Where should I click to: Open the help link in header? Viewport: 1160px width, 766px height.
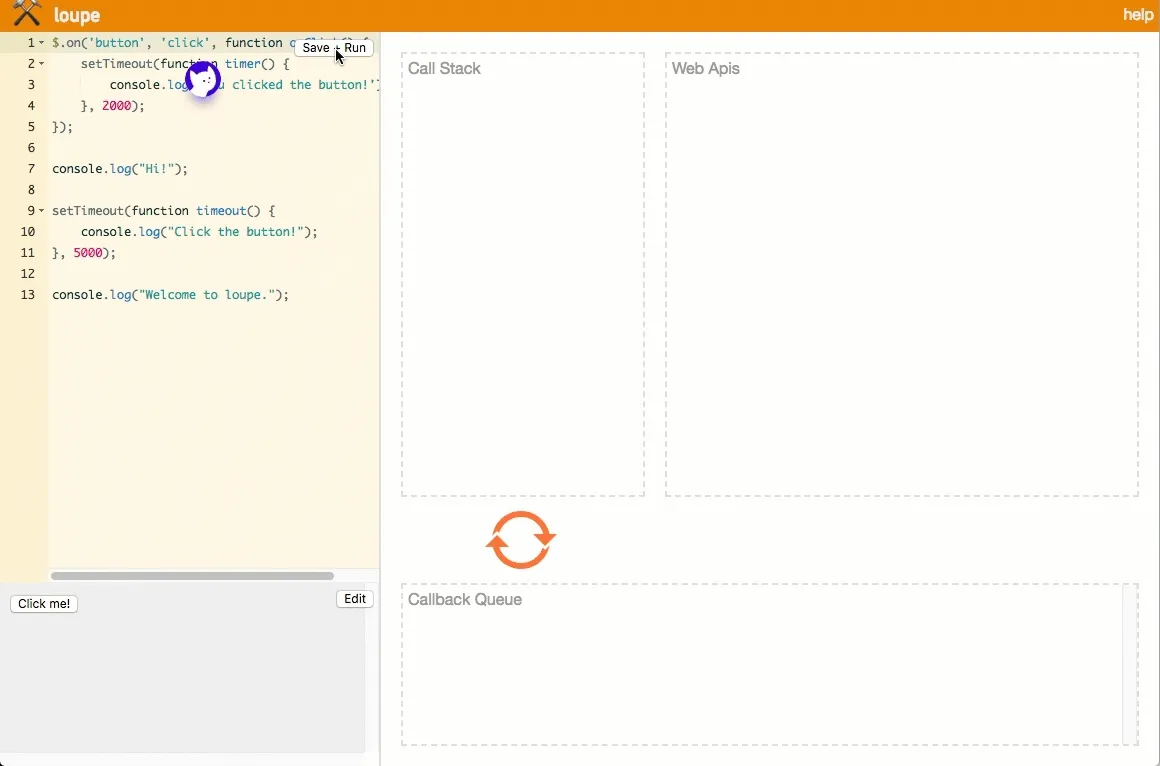click(x=1138, y=15)
